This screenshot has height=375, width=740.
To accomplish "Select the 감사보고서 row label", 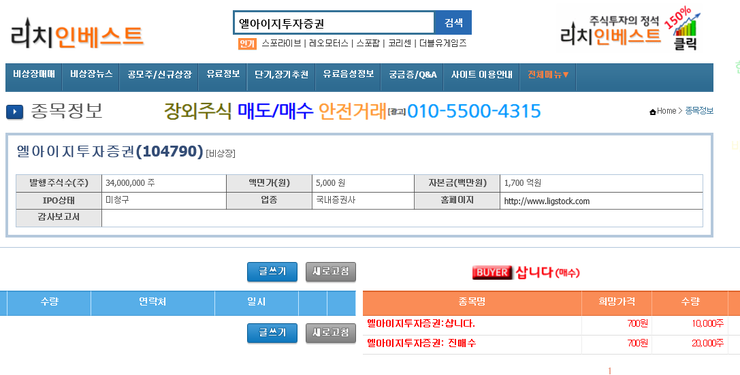I will point(59,217).
